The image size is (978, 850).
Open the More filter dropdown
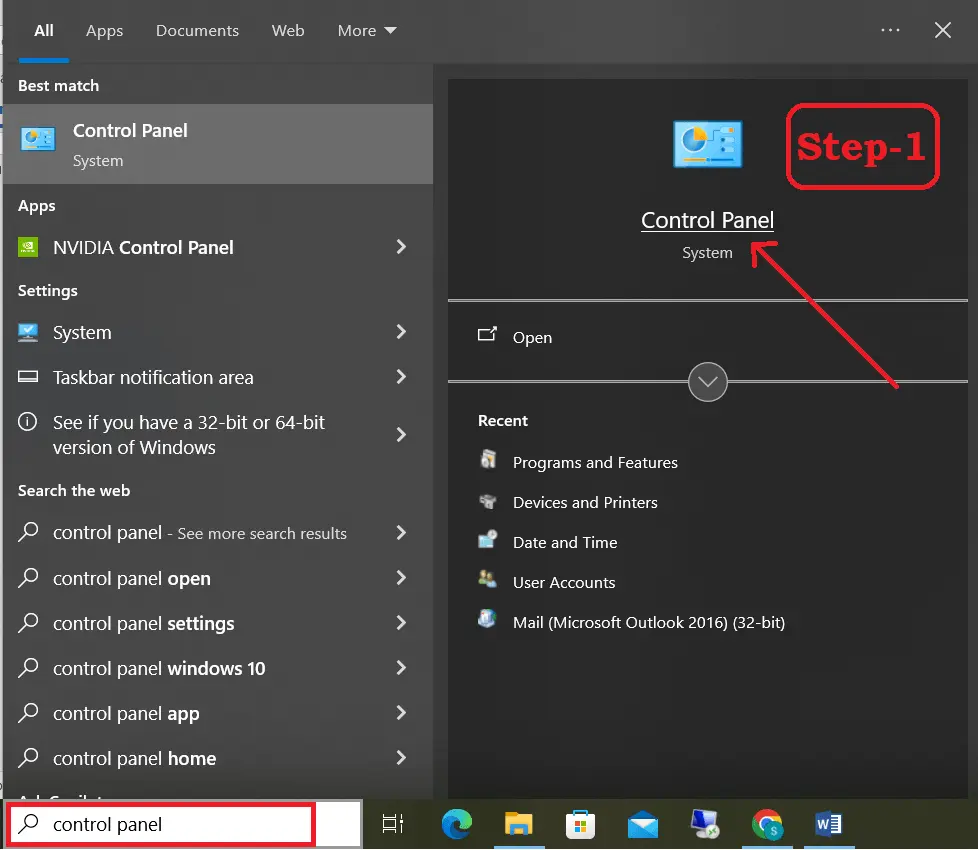tap(367, 31)
